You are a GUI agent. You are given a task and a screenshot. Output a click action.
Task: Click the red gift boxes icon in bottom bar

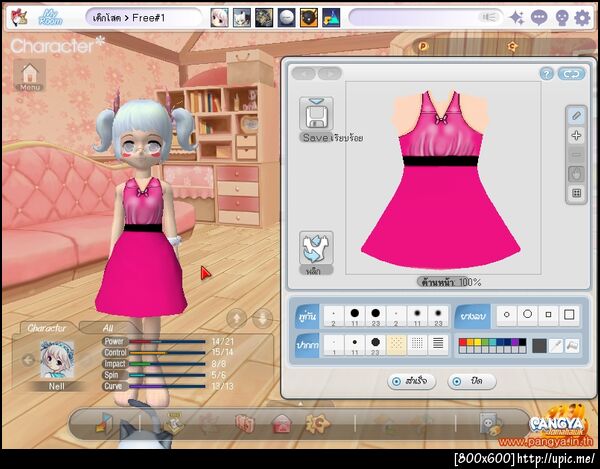point(245,423)
